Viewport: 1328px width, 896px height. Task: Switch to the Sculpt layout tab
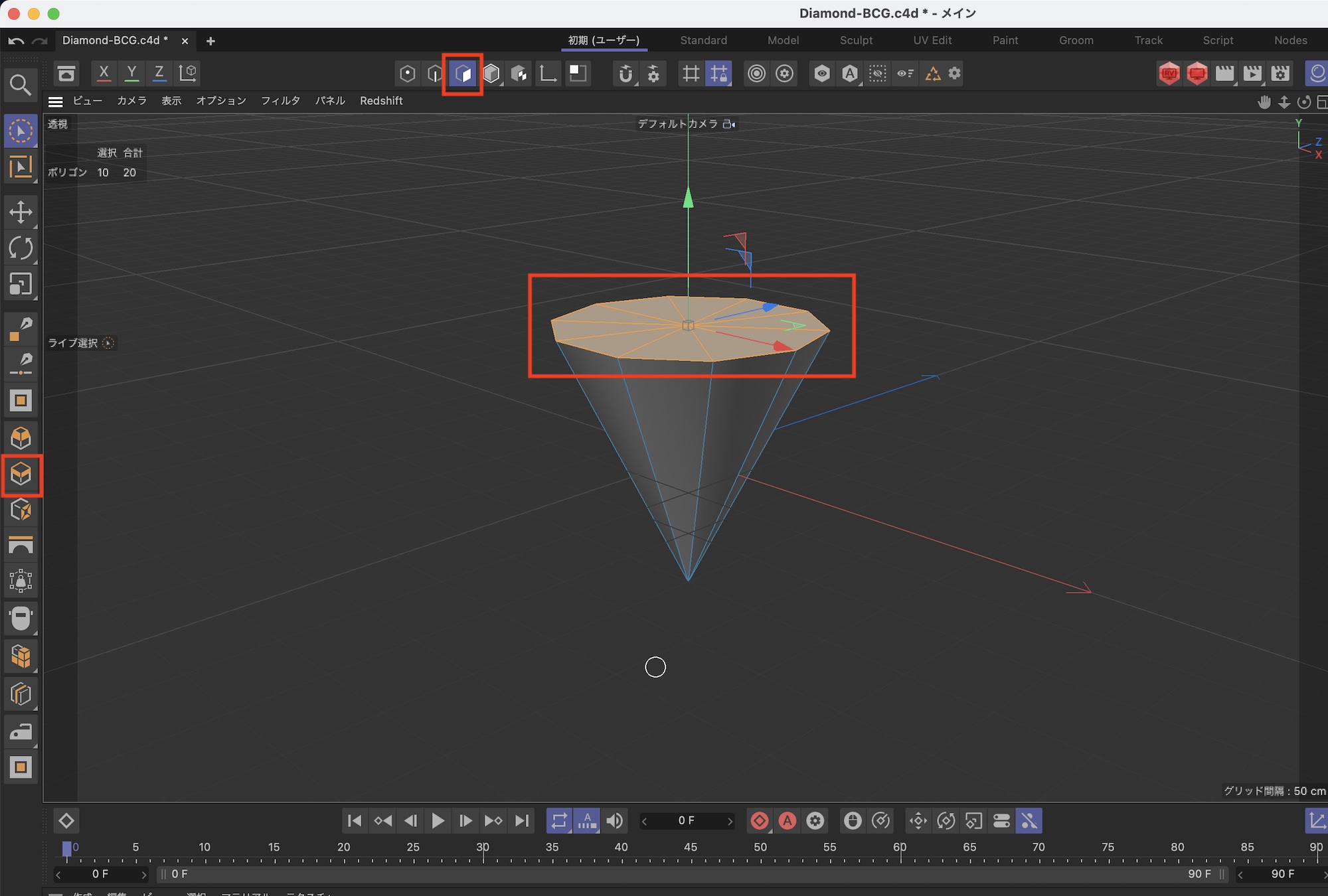point(856,40)
